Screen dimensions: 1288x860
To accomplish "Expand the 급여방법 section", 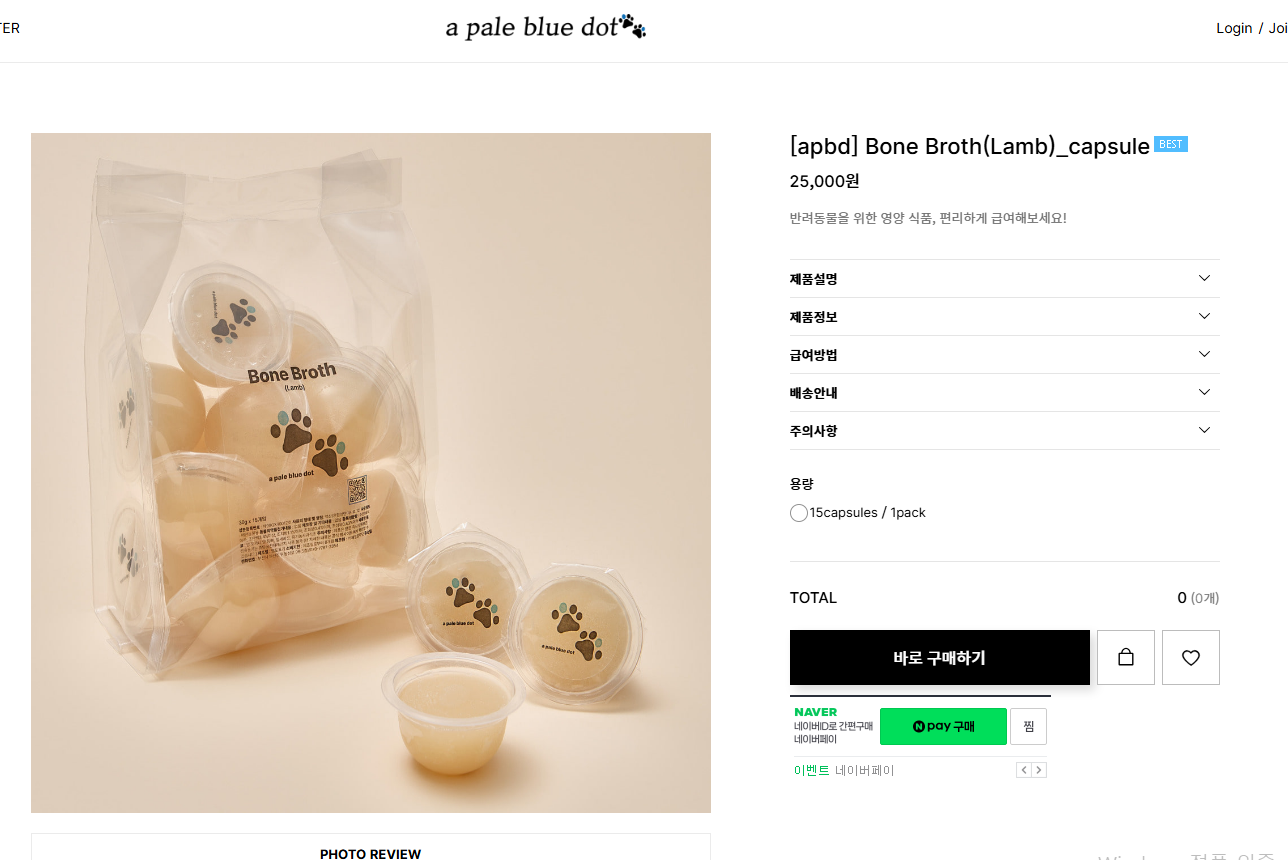I will click(x=1004, y=355).
